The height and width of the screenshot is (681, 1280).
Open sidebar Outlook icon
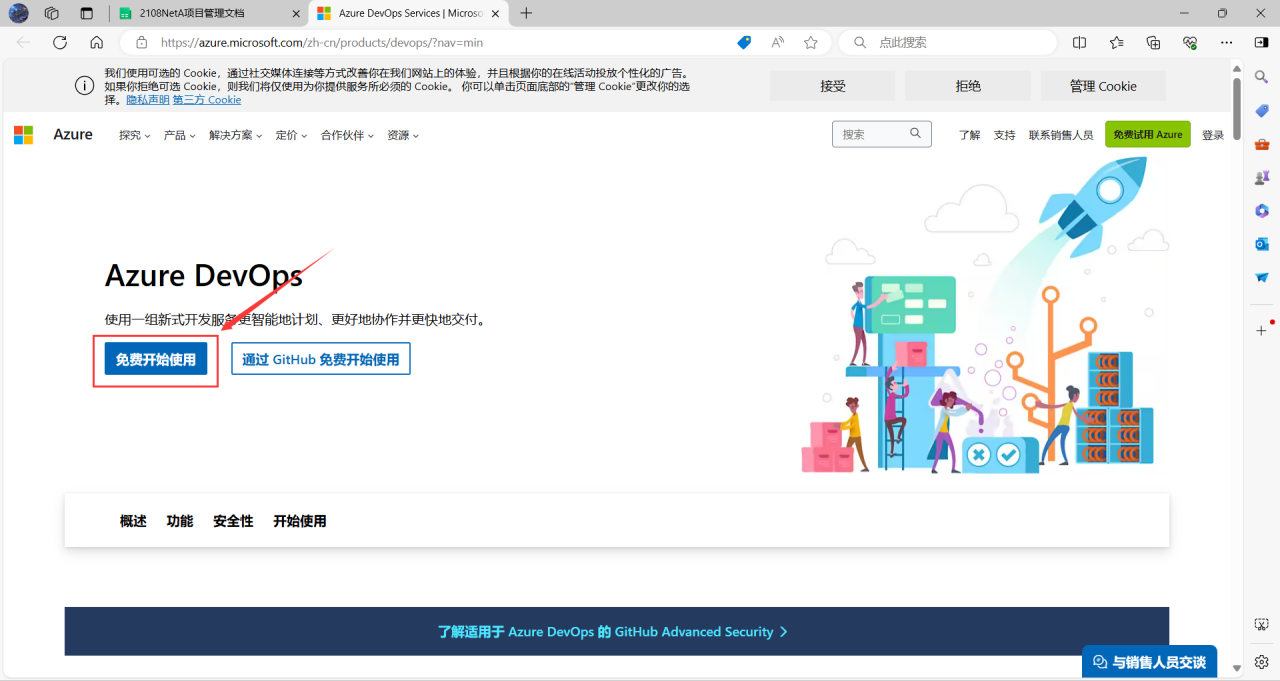[1262, 244]
